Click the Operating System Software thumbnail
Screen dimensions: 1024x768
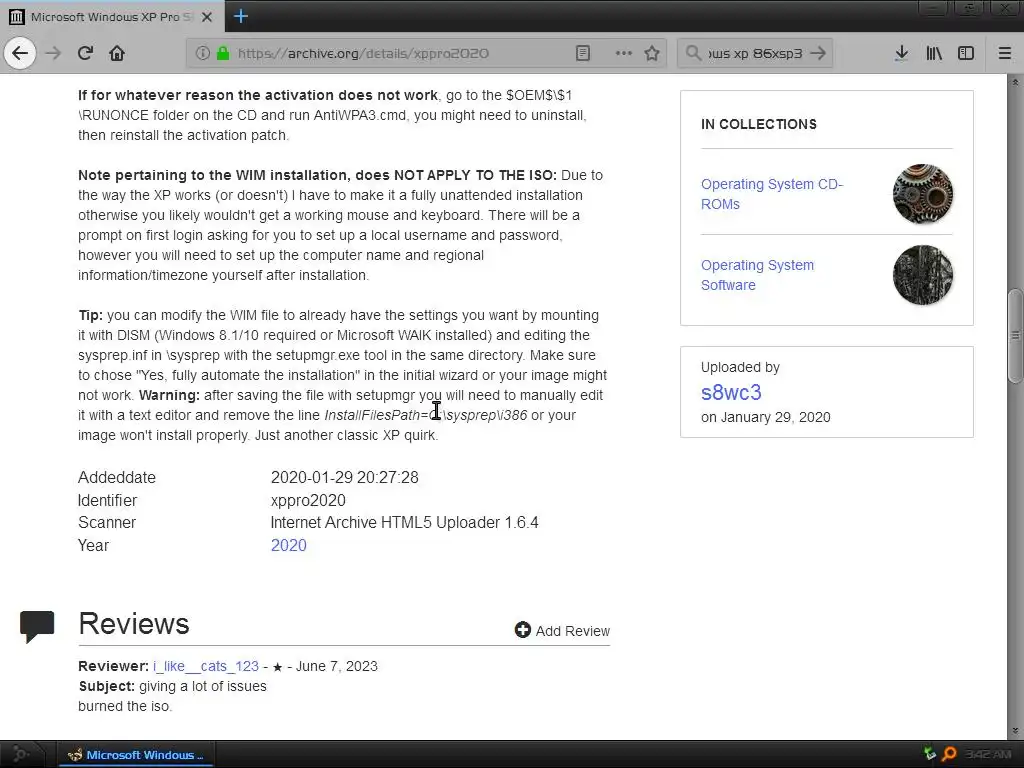(x=923, y=275)
